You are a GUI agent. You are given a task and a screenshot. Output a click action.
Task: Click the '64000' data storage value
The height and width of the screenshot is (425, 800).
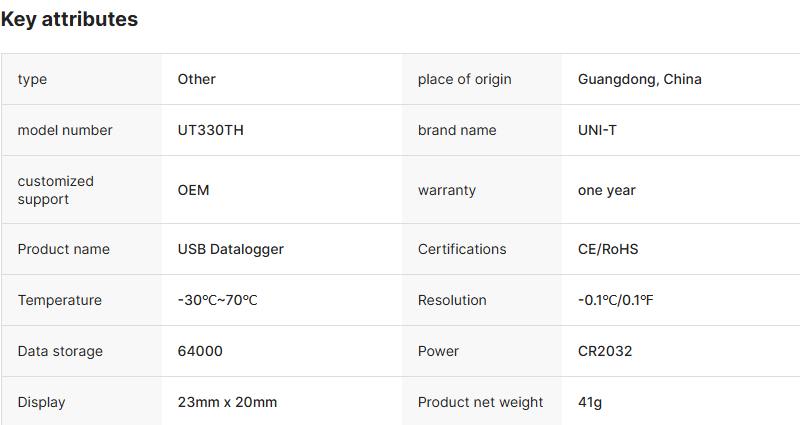tap(200, 351)
